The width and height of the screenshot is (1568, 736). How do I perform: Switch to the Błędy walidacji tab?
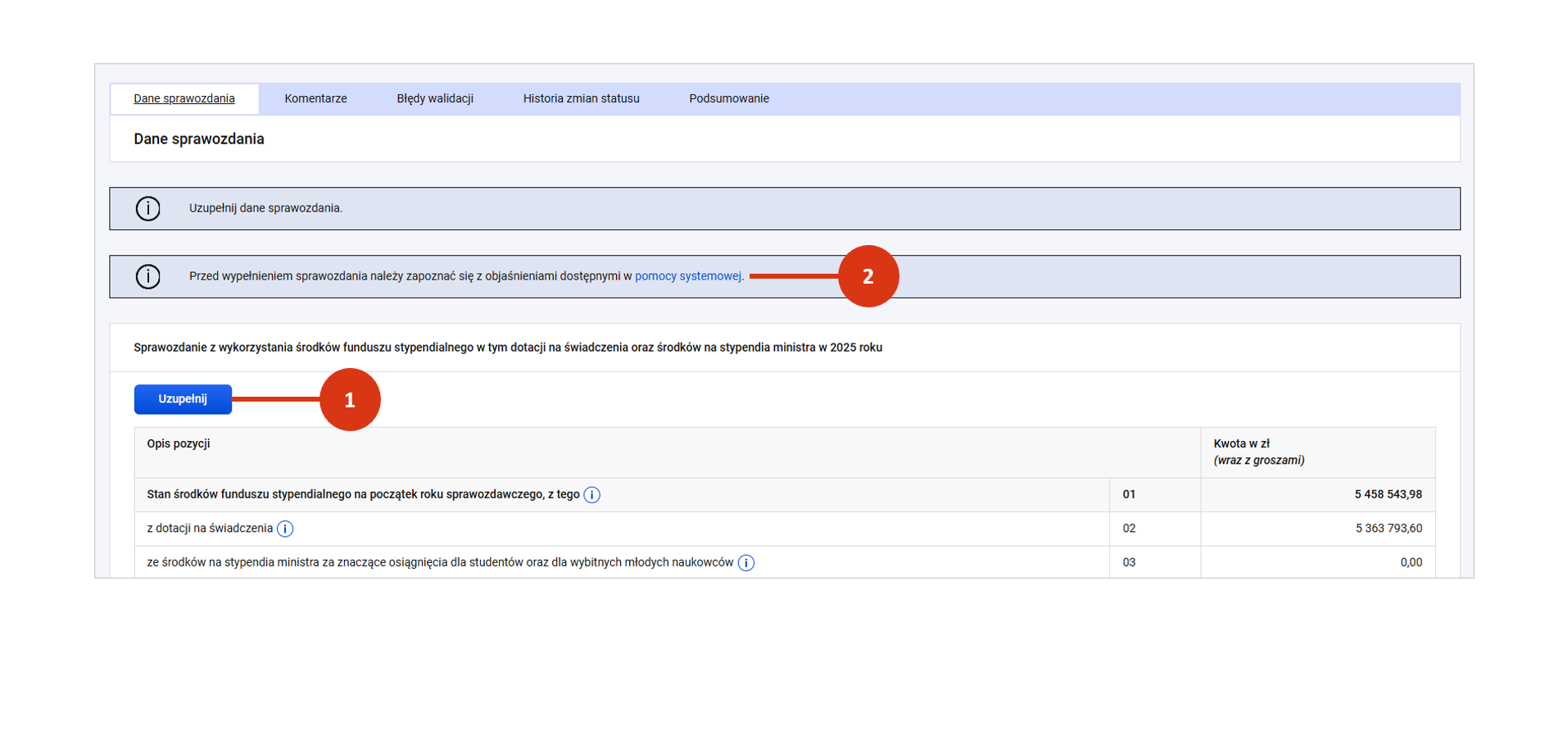435,98
